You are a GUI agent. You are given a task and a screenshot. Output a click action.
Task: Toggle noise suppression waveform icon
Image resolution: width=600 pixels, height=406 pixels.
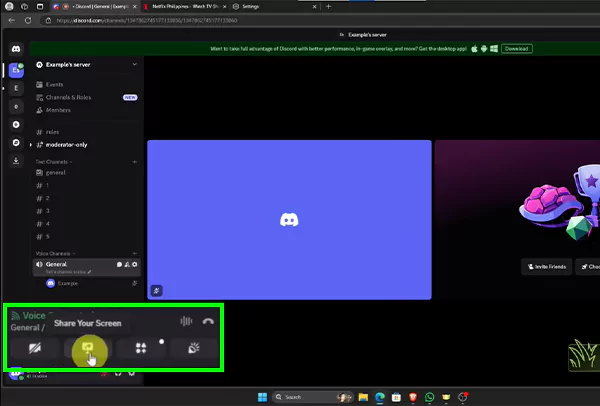(x=184, y=321)
